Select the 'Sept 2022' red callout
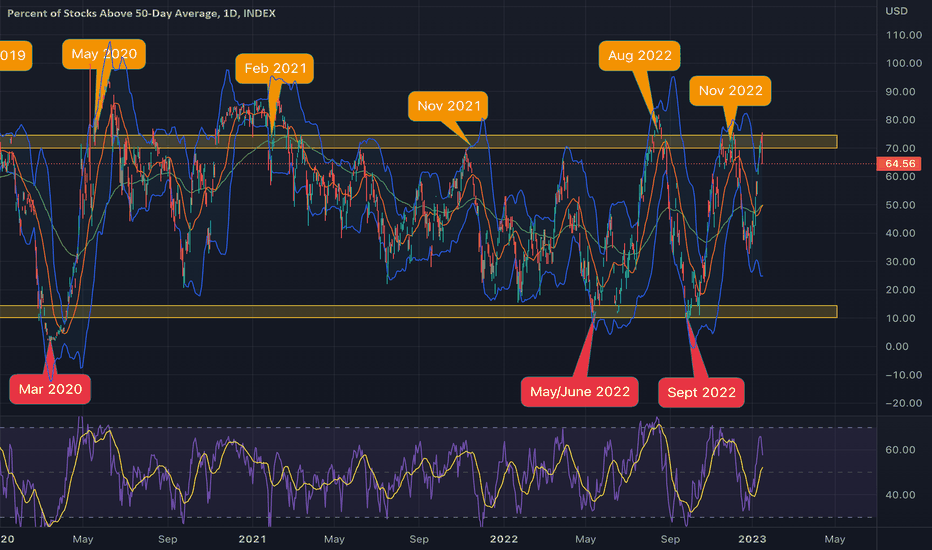 coord(701,392)
